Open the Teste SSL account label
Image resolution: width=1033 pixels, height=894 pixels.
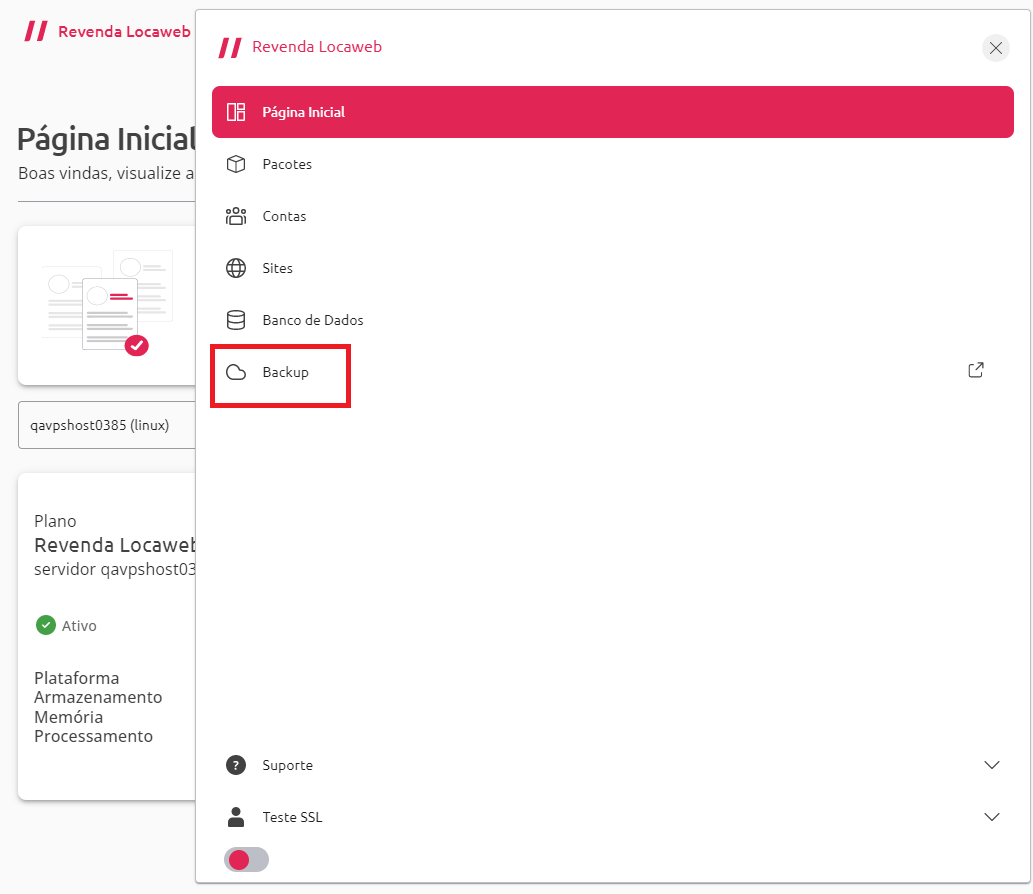click(293, 818)
